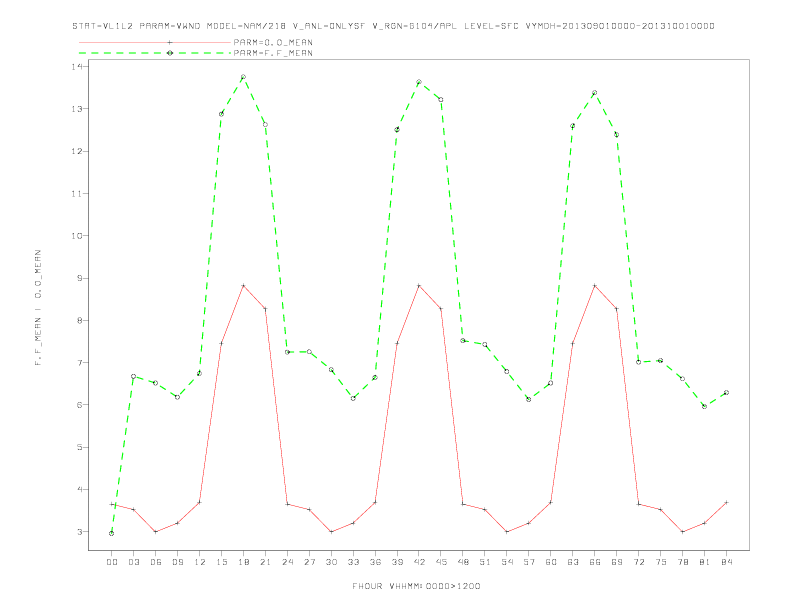Click y-axis tick label 11

tap(78, 193)
